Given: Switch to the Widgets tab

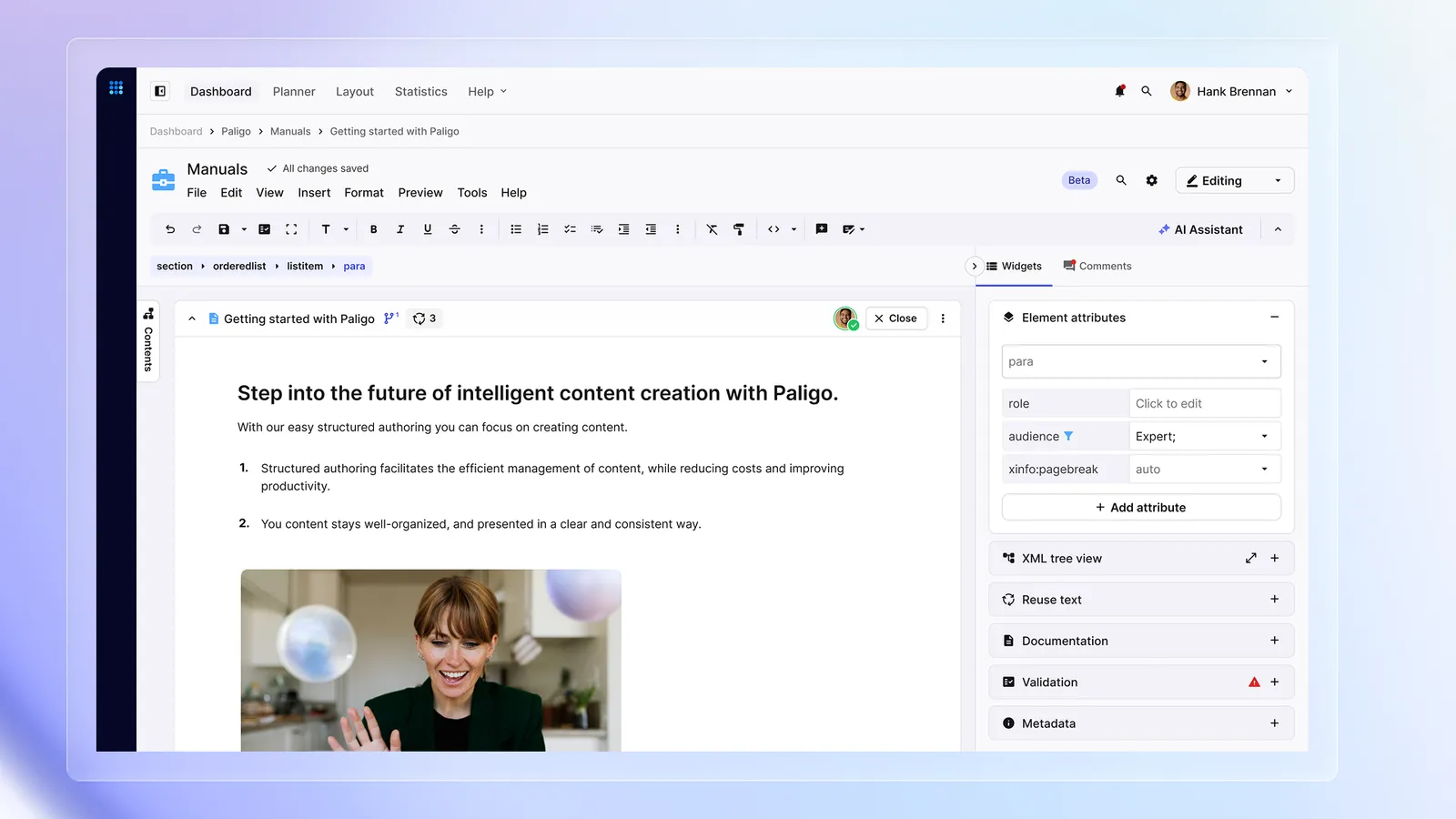Looking at the screenshot, I should 1014,266.
